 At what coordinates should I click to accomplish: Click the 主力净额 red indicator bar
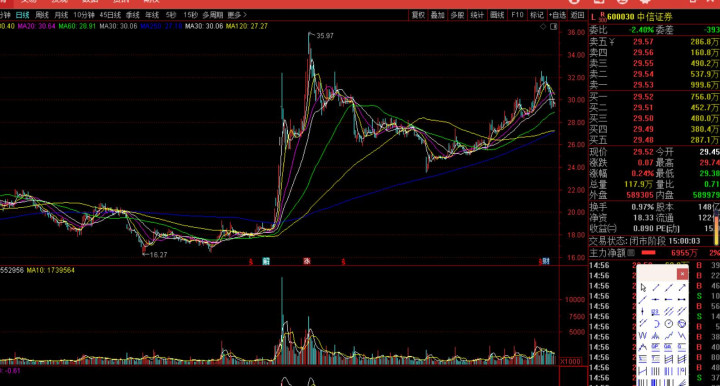point(648,252)
